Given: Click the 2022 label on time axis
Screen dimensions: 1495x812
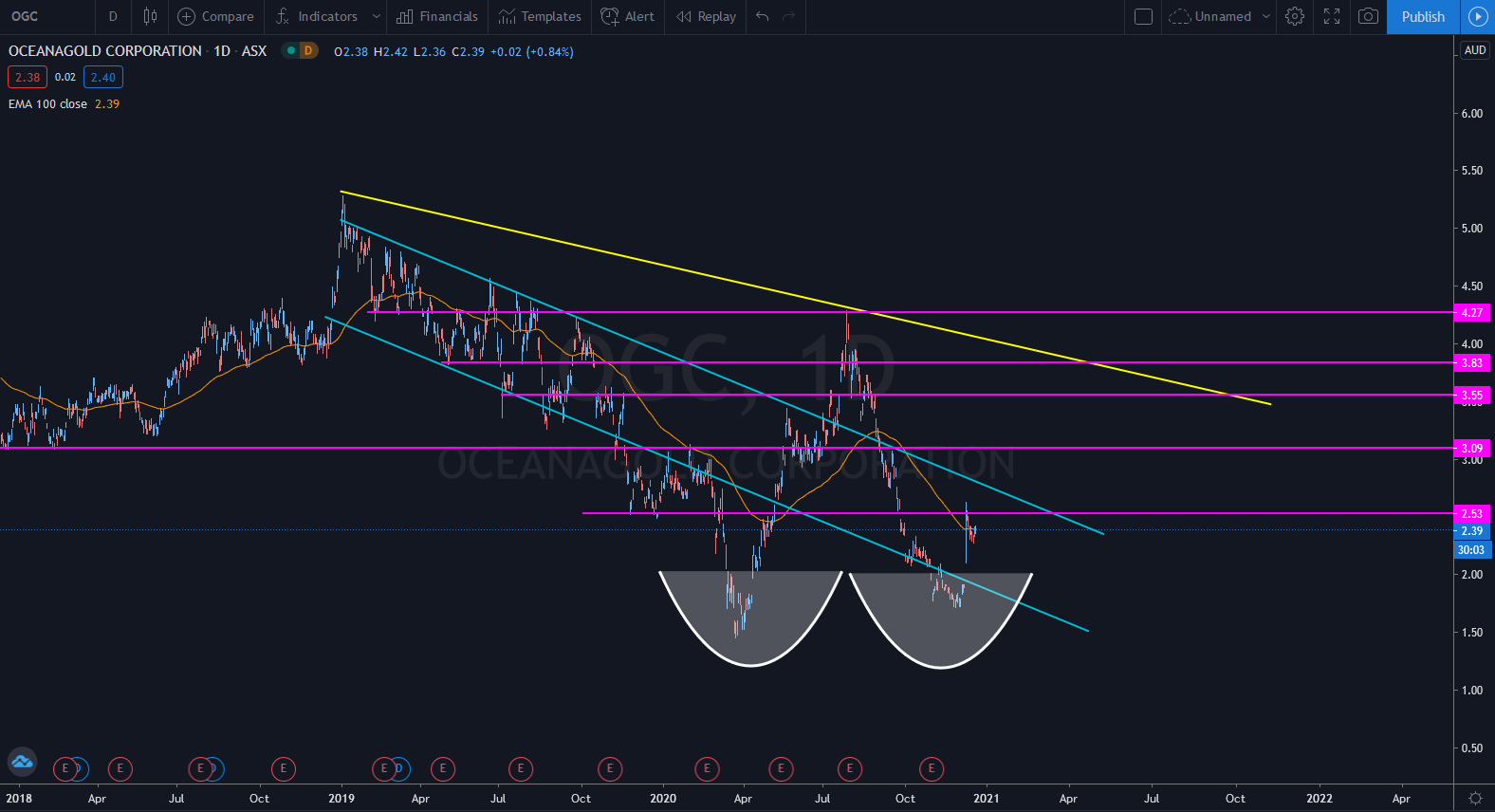Looking at the screenshot, I should (1319, 798).
